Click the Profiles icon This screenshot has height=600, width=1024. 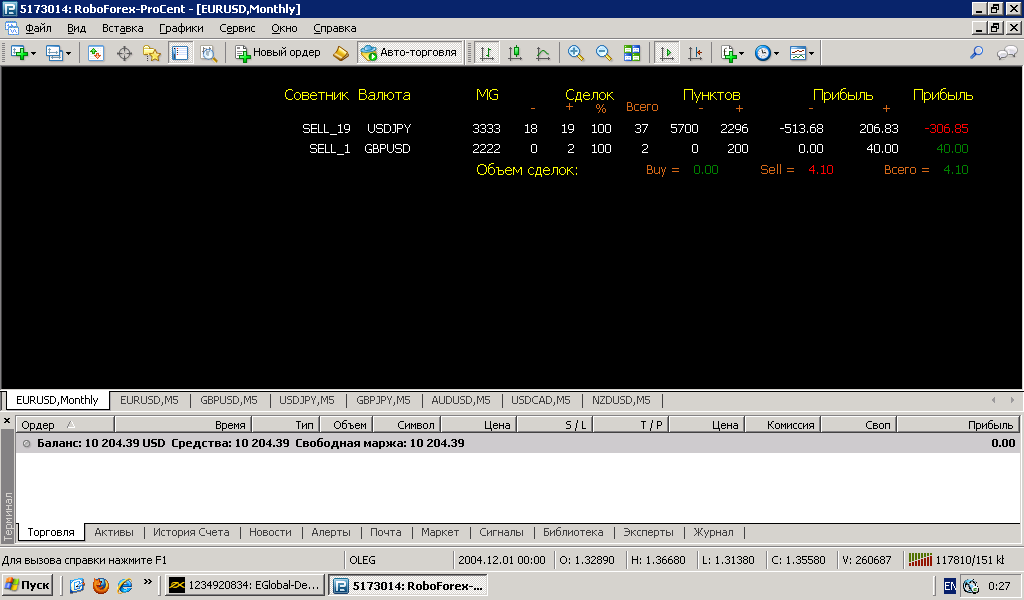54,53
